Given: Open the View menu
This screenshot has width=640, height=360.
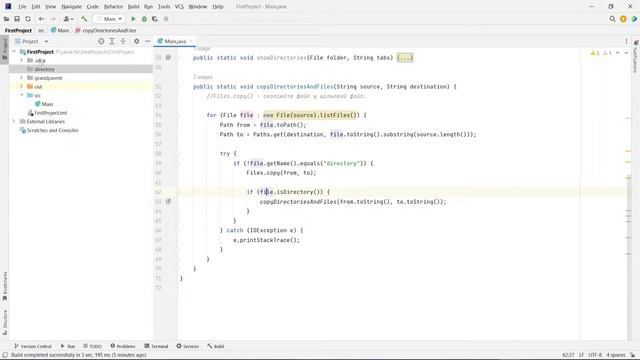Looking at the screenshot, I should [x=50, y=7].
